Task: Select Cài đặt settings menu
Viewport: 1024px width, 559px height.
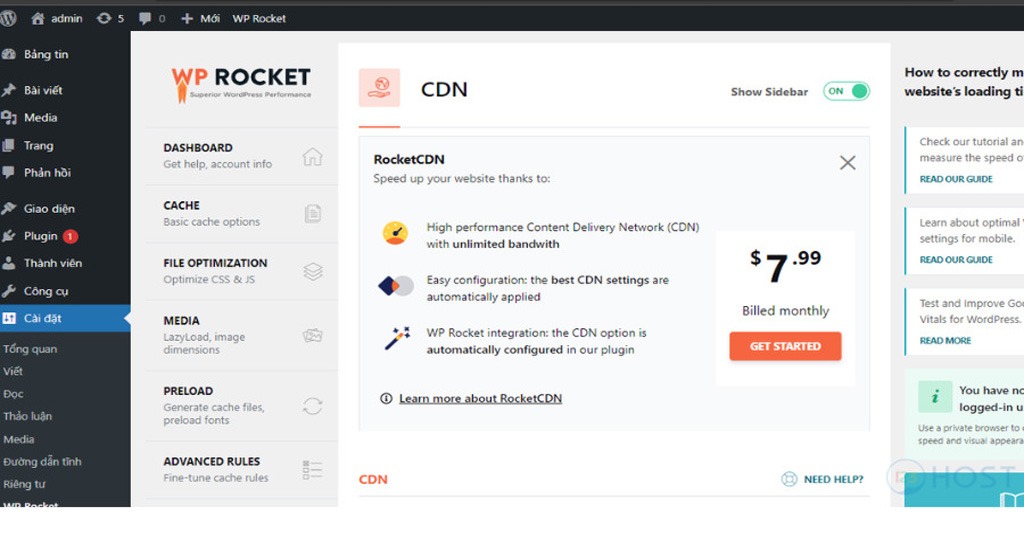Action: [x=65, y=318]
